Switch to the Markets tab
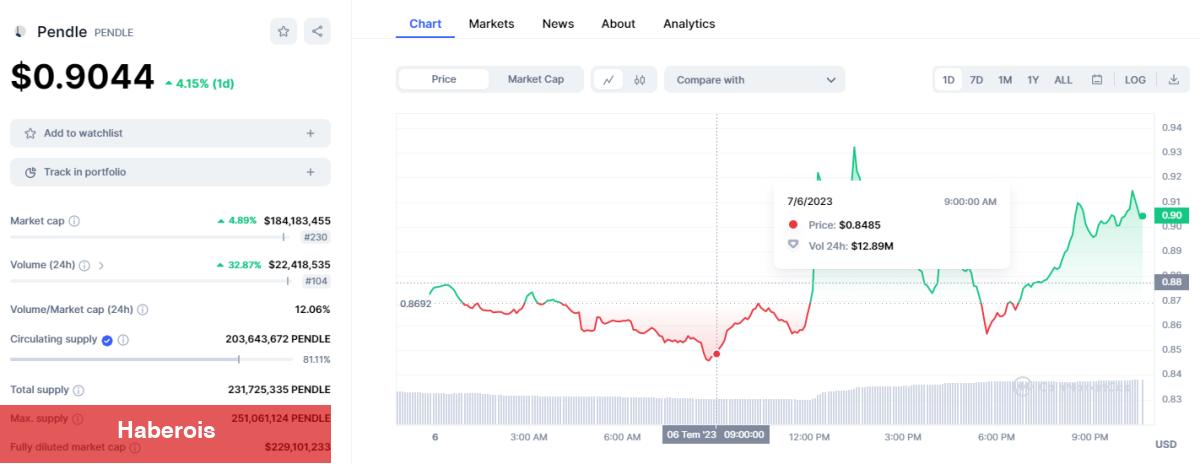This screenshot has height=464, width=1200. (x=491, y=23)
